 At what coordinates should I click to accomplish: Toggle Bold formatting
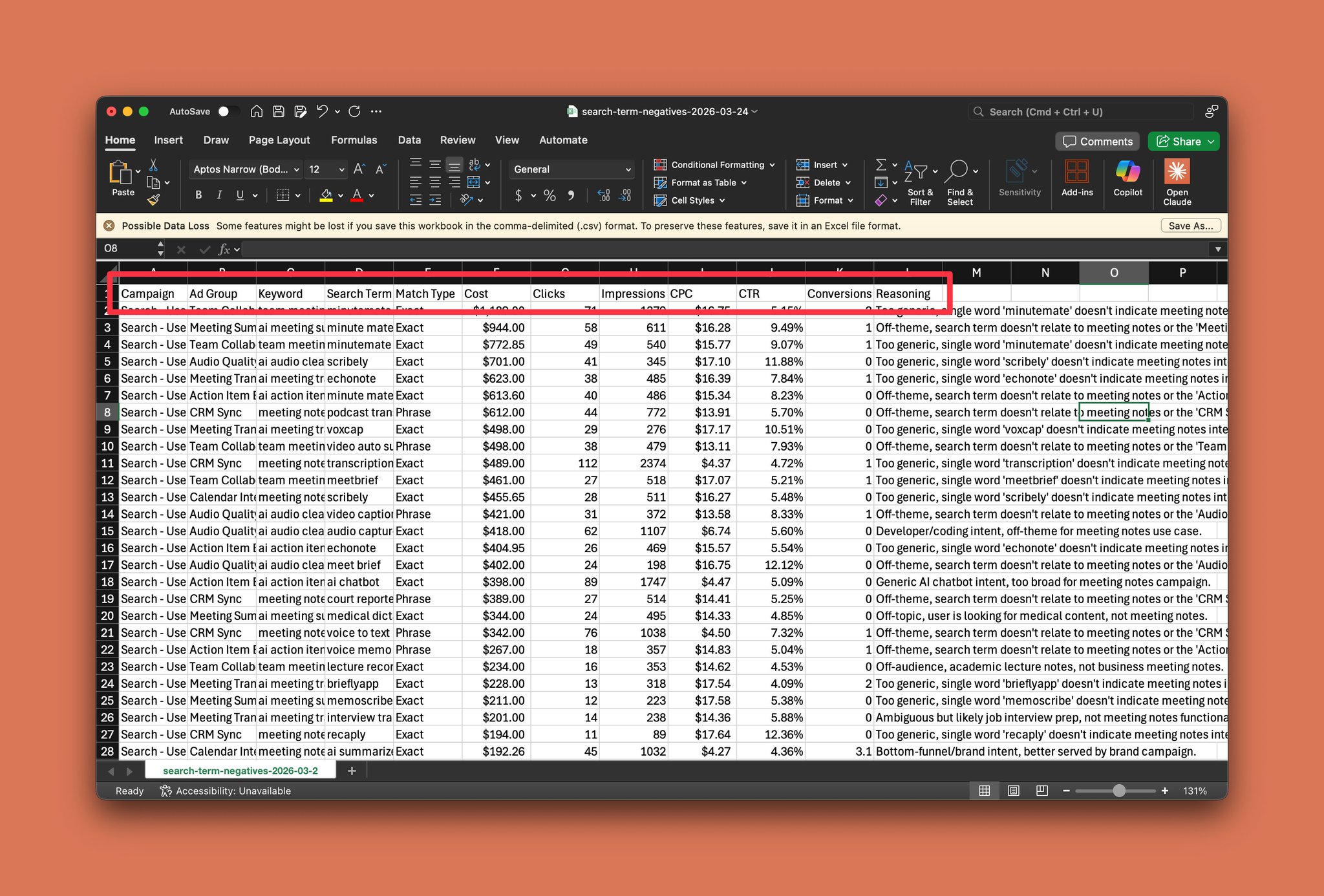click(198, 195)
